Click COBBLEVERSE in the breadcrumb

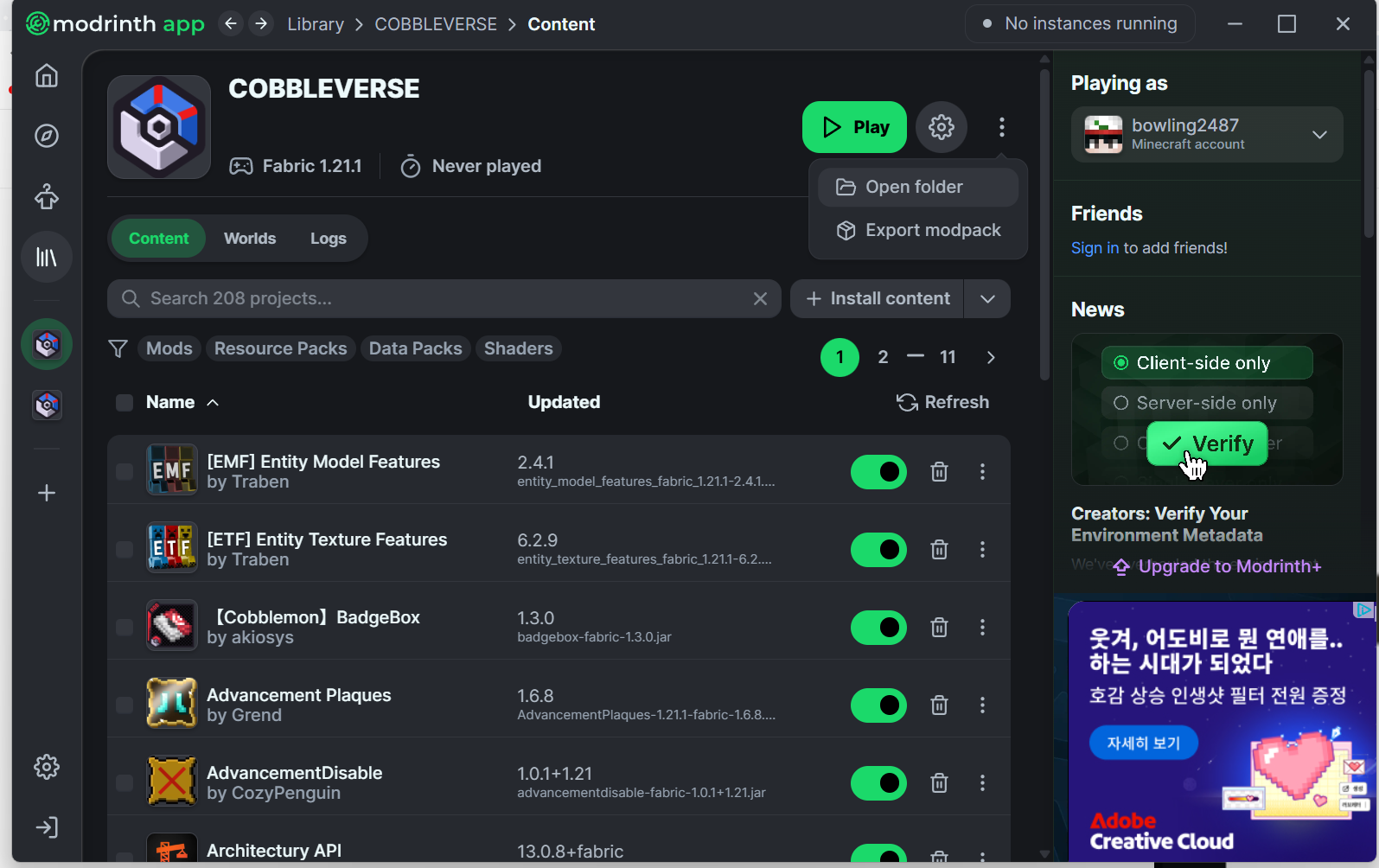(436, 24)
